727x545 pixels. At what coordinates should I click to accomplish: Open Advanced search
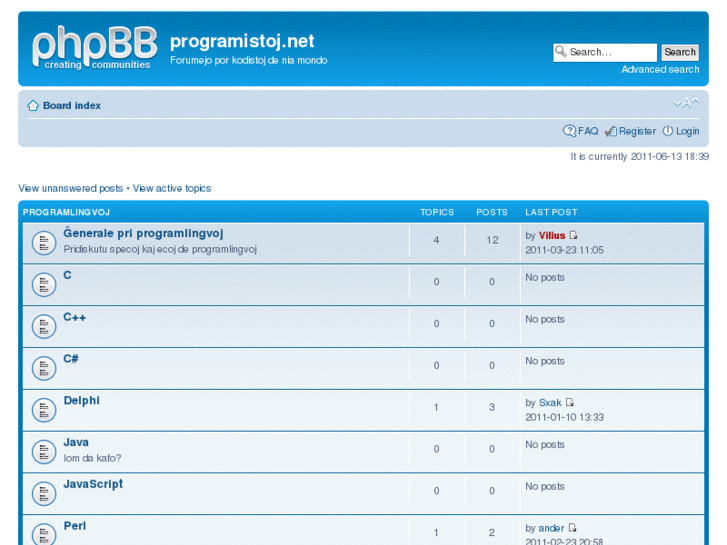(660, 70)
